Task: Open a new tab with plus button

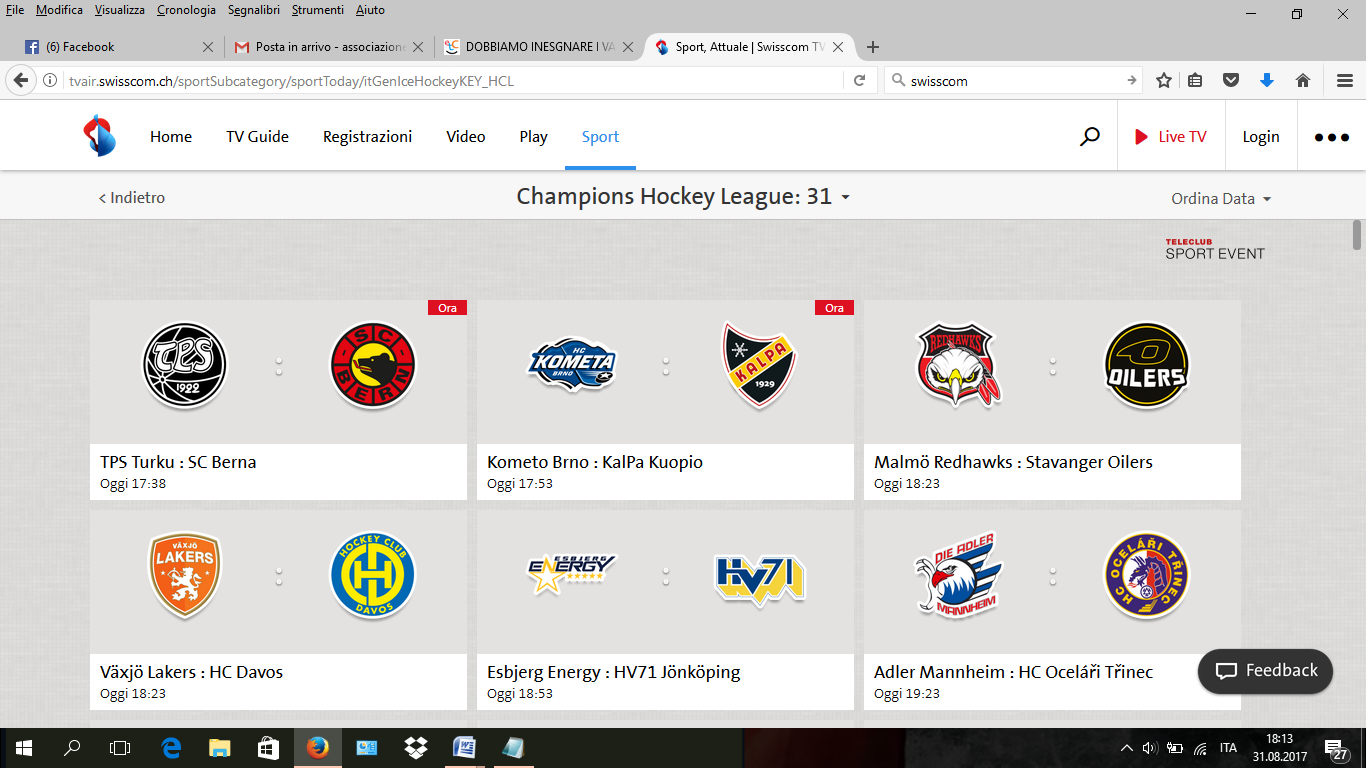Action: coord(873,47)
